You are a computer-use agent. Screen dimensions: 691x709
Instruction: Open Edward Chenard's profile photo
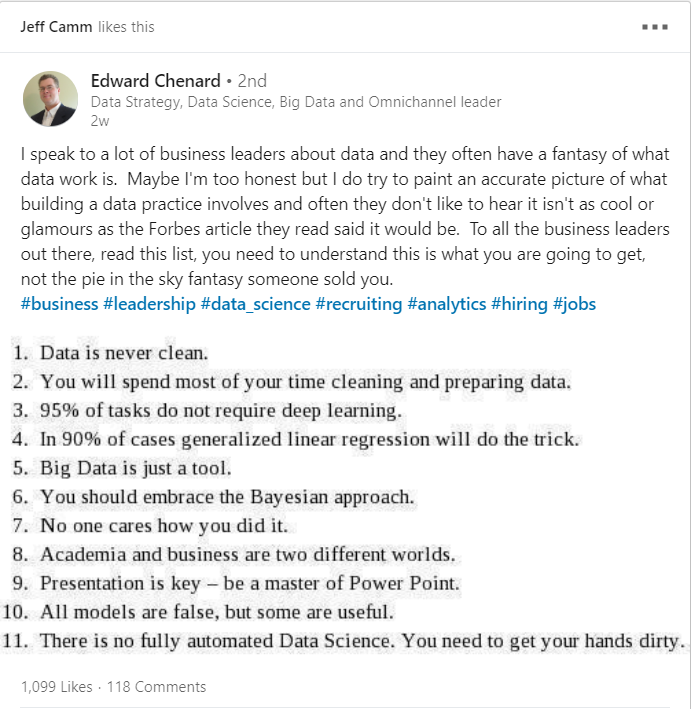tap(50, 99)
